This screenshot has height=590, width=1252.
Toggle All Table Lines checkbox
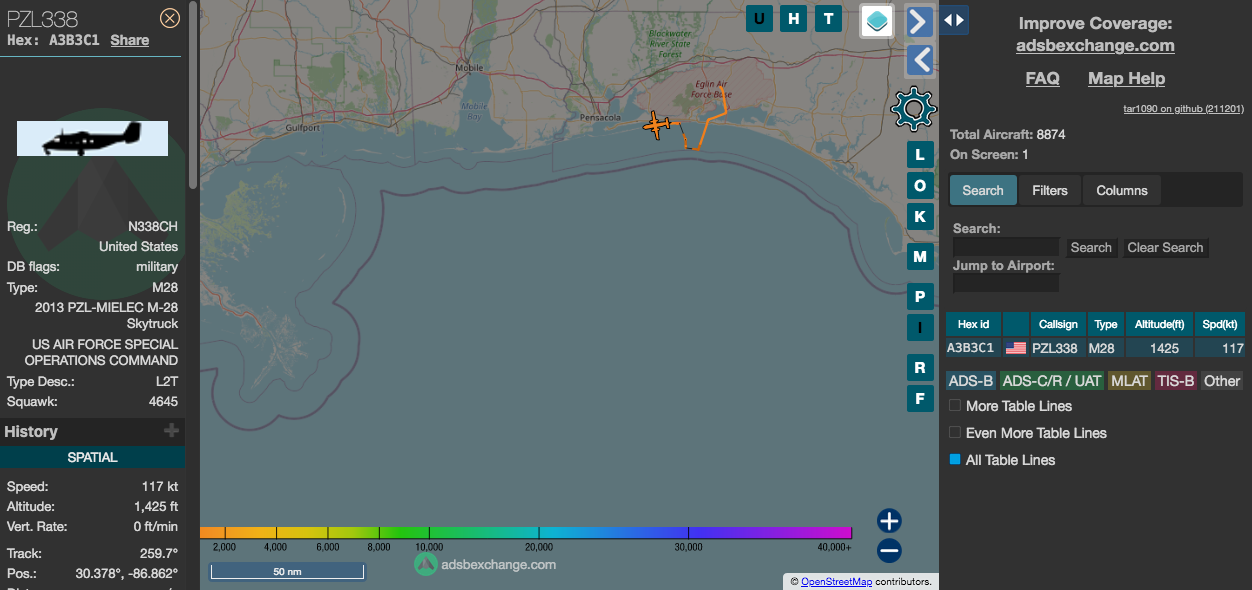[x=955, y=460]
